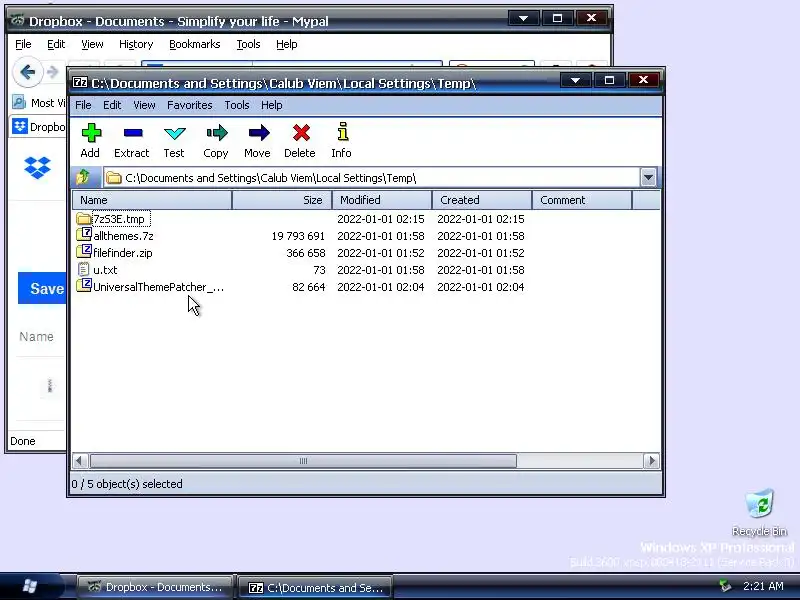Click the Extract toolbar icon
Screen dimensions: 800x600
click(x=133, y=133)
